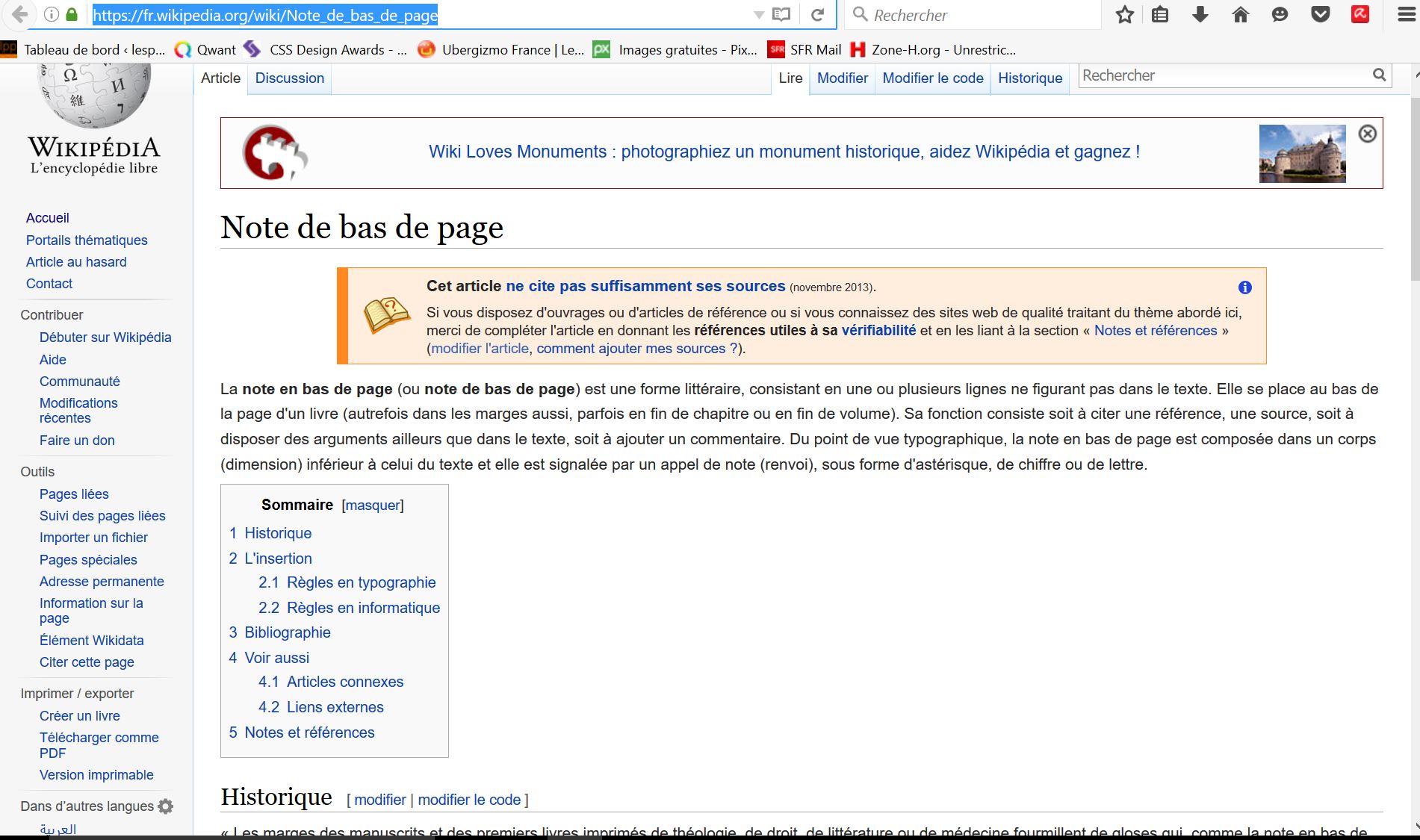
Task: Click the bookmark star icon
Action: click(x=1124, y=15)
